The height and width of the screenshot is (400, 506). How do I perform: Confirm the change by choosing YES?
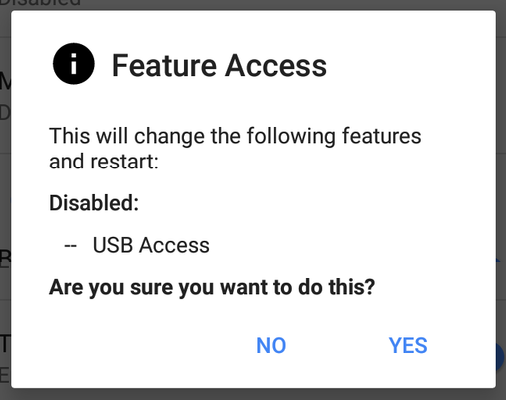pyautogui.click(x=408, y=345)
